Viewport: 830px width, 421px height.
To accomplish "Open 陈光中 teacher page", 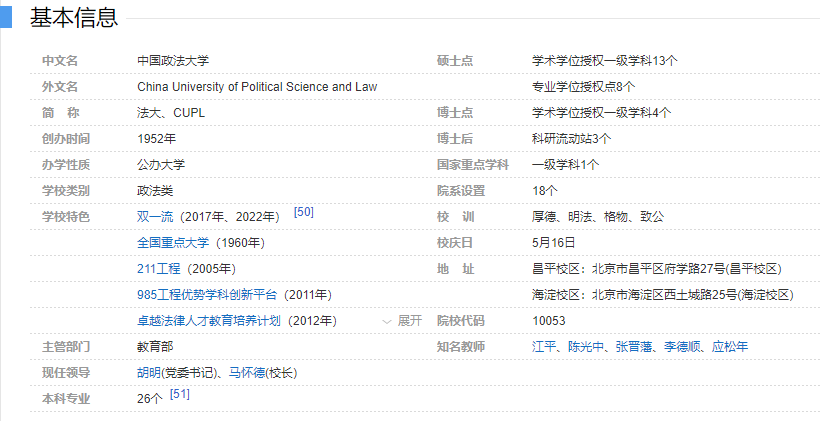I will 586,347.
